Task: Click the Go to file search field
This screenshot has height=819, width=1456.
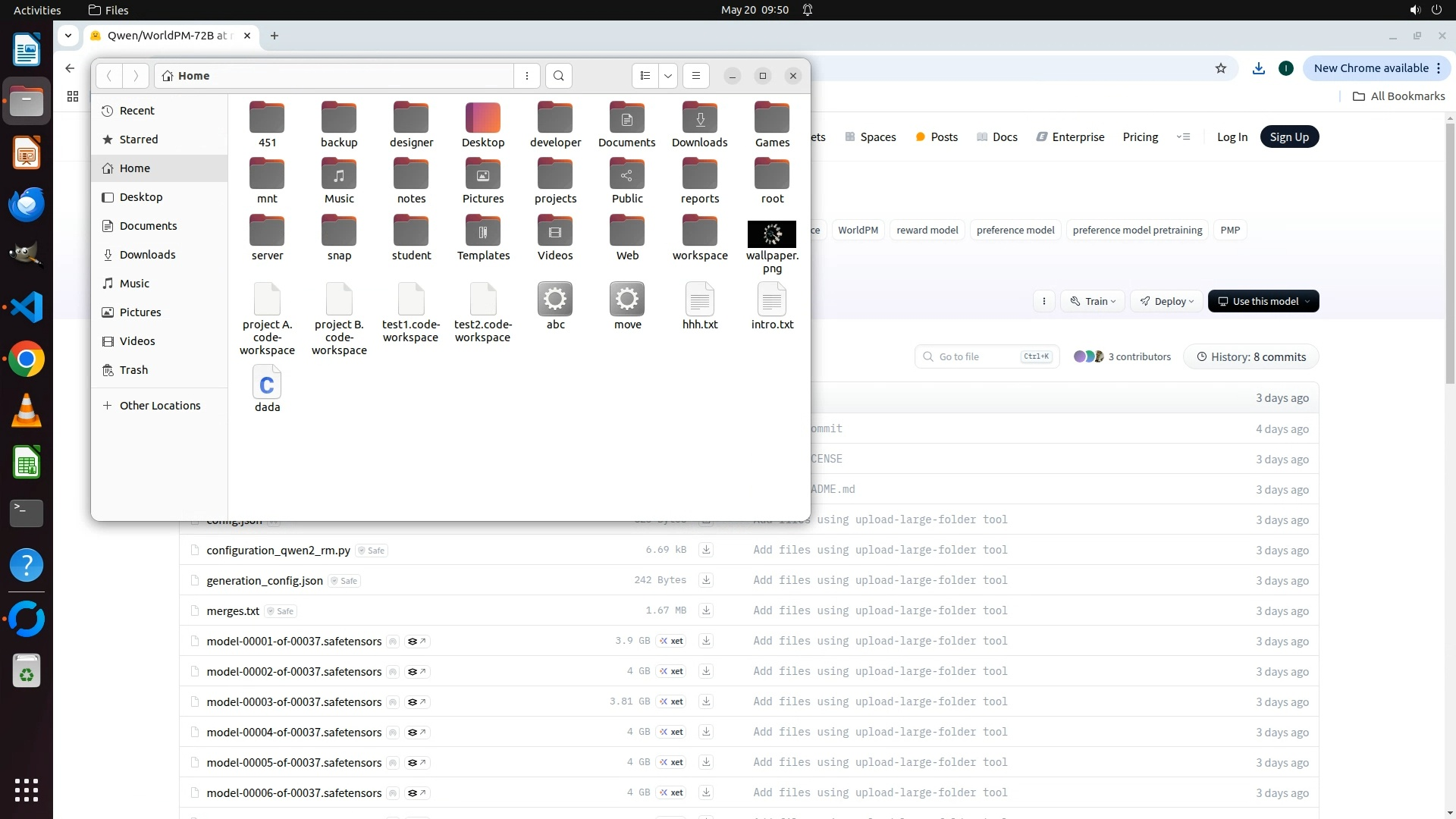Action: [x=978, y=357]
